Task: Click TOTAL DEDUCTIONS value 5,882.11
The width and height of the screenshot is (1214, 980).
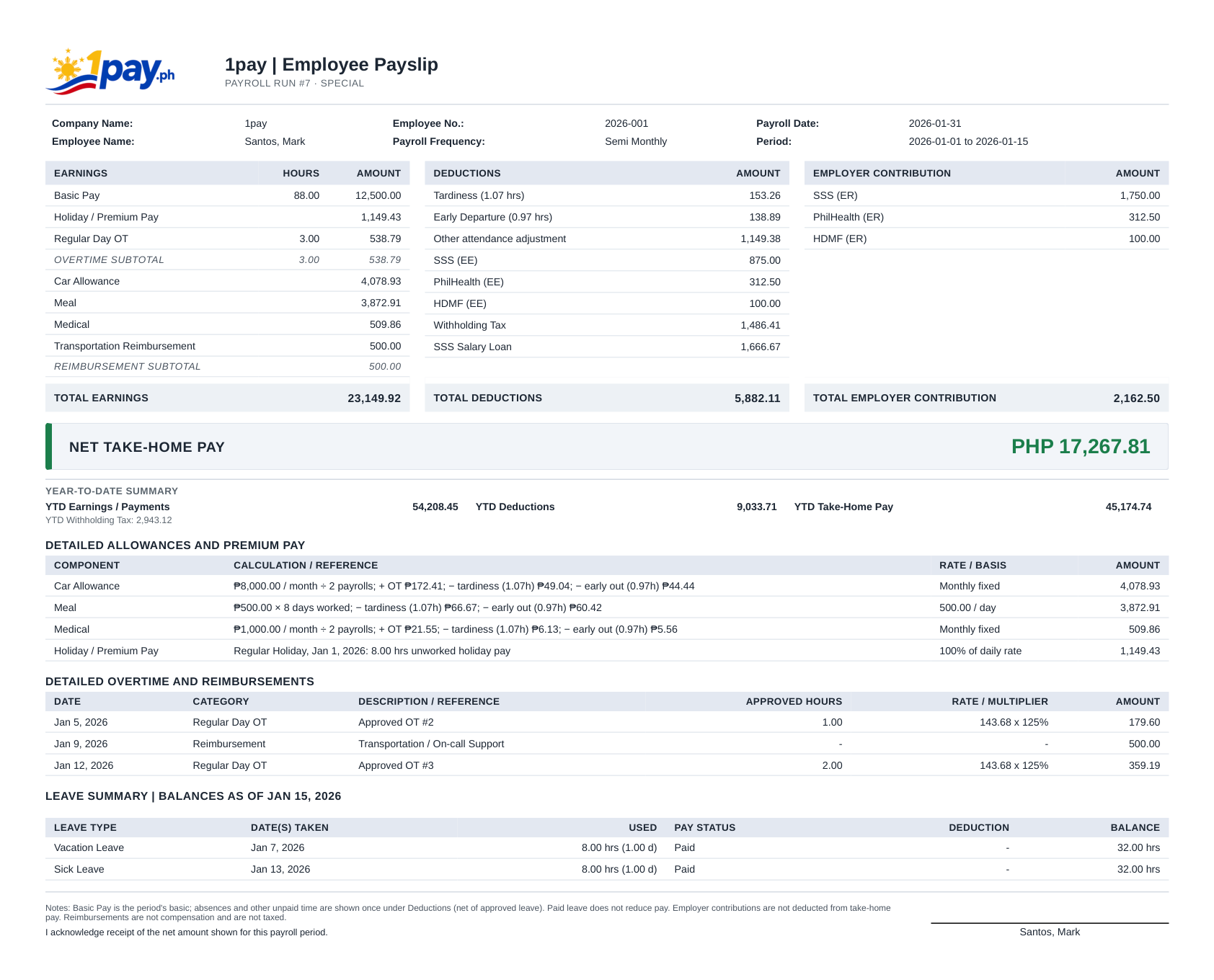Action: 758,398
